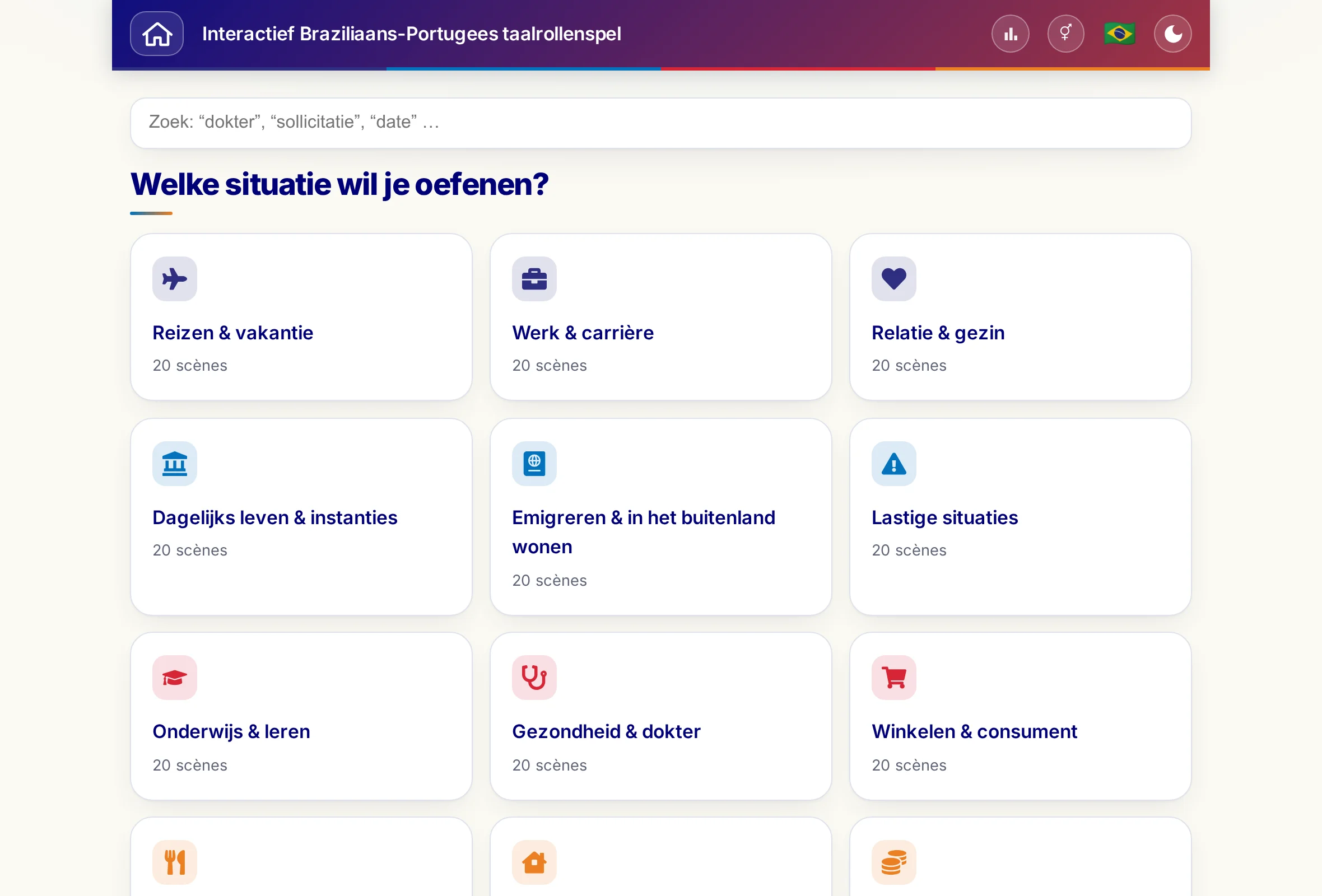Open the statistics bar chart icon
Viewport: 1322px width, 896px height.
pyautogui.click(x=1009, y=34)
